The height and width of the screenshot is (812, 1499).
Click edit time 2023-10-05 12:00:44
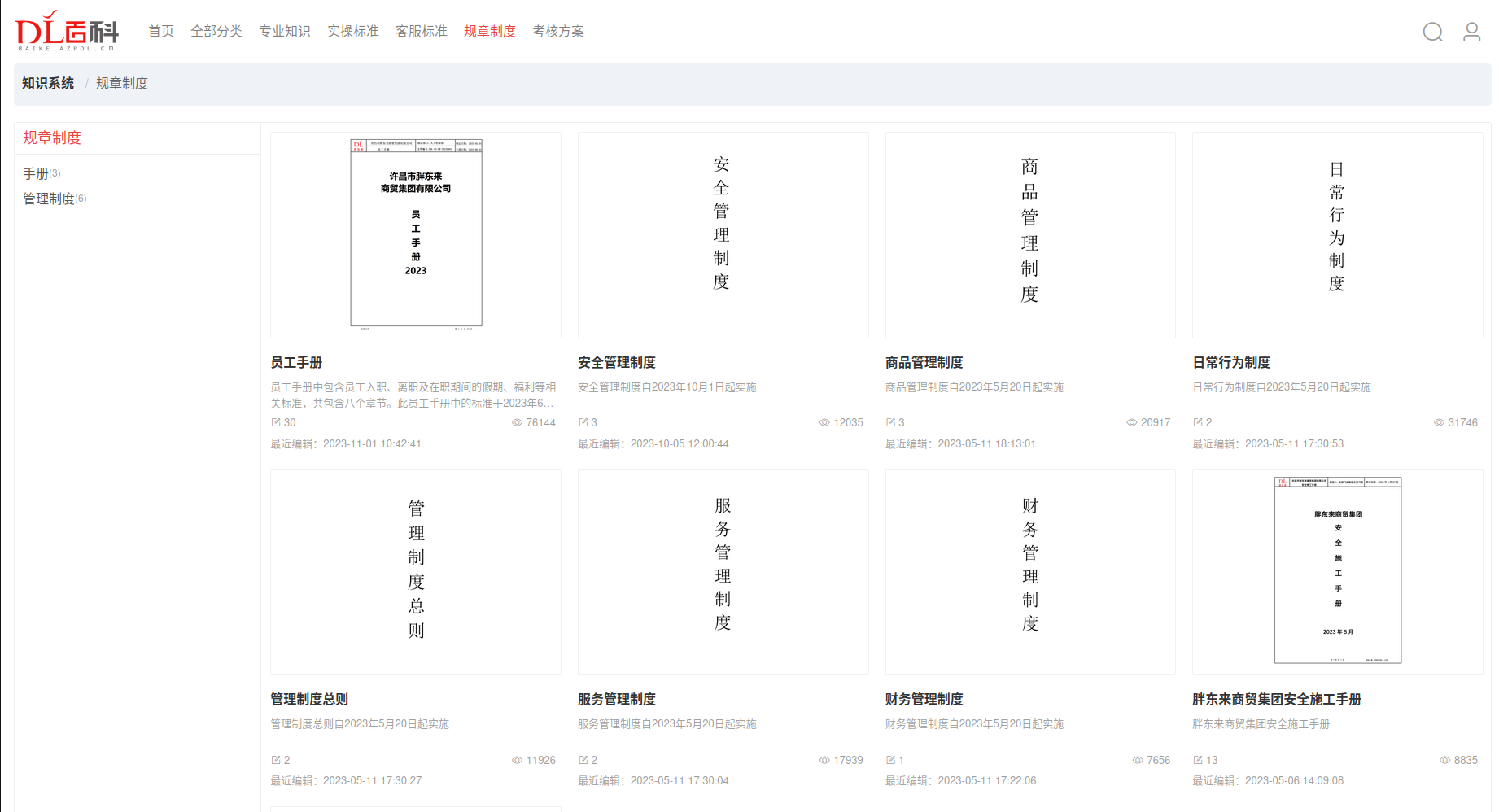[x=680, y=443]
